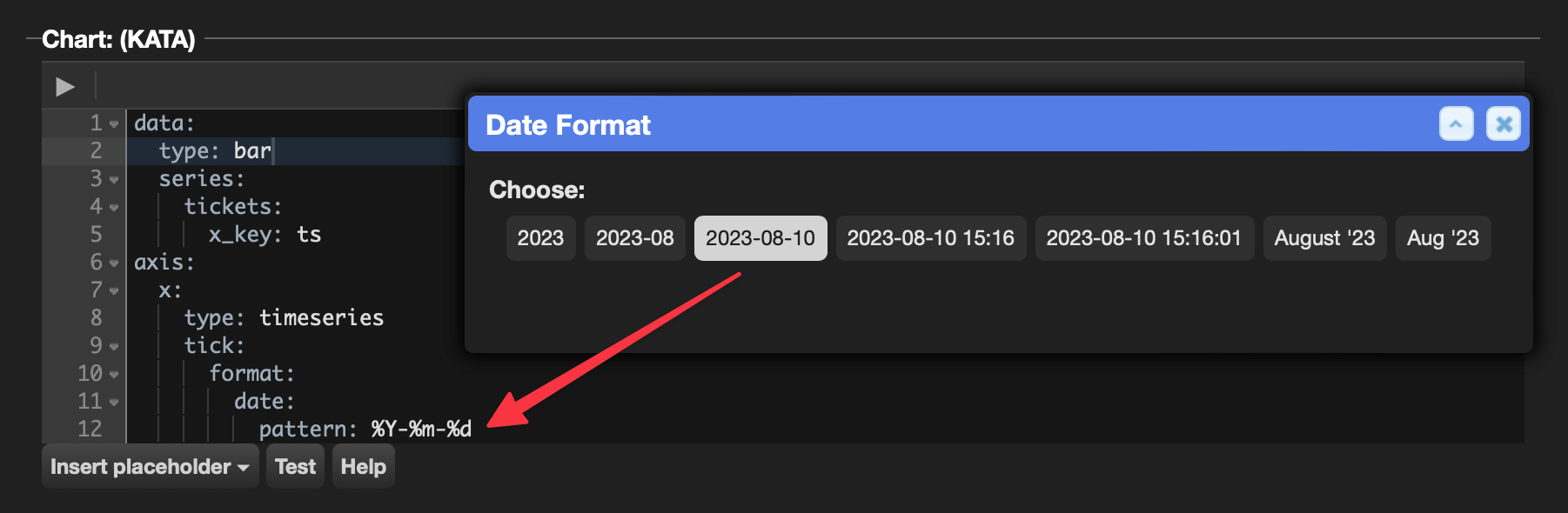
Task: Choose the 2023-08-10 15:16 format
Action: (931, 238)
